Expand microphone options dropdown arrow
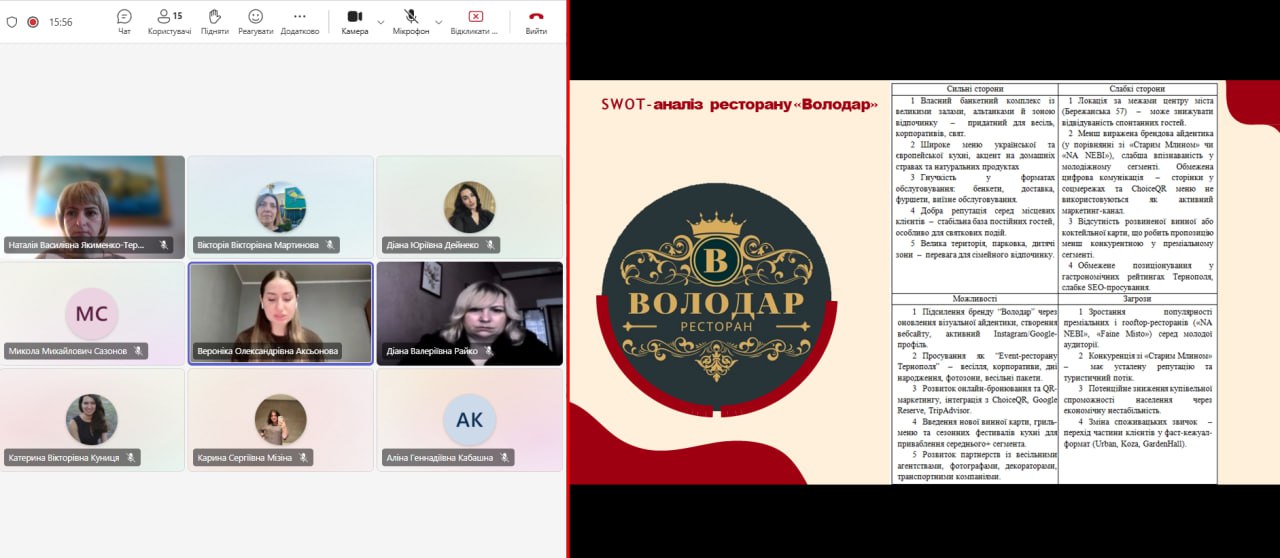 438,21
